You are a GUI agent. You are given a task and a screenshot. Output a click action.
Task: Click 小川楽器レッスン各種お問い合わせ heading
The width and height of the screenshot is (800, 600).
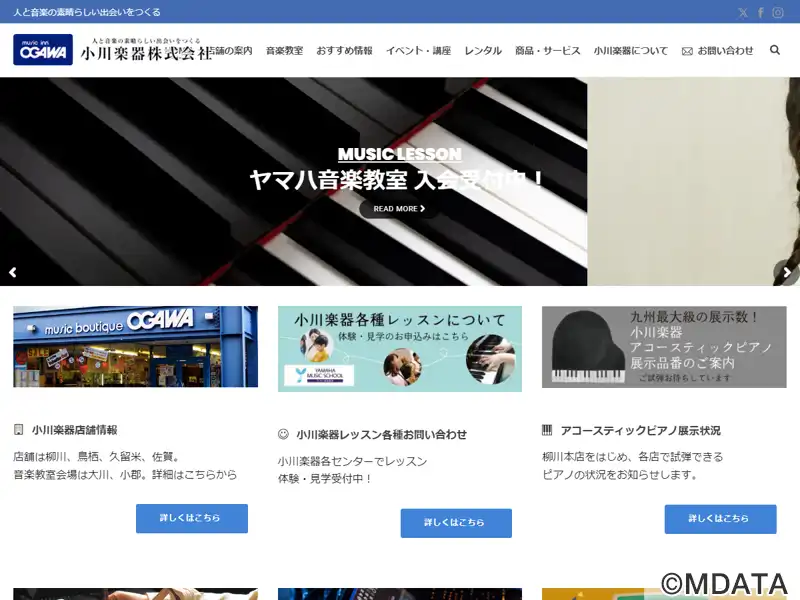pos(382,435)
